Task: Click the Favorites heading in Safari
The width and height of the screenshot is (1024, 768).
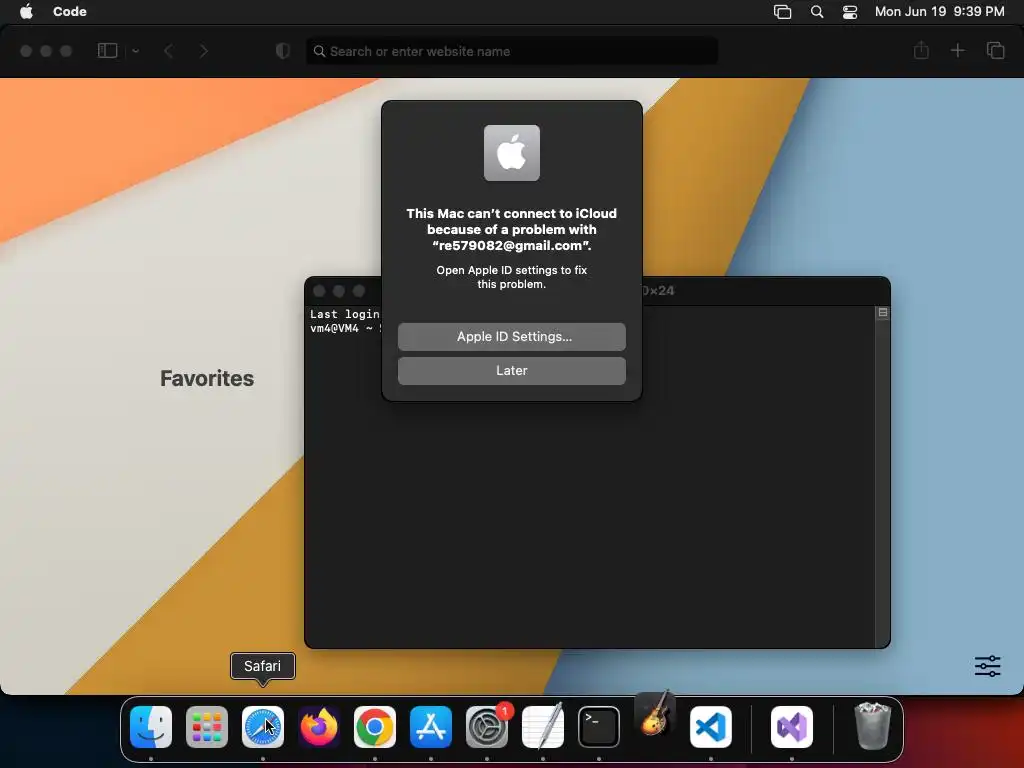Action: coord(207,378)
